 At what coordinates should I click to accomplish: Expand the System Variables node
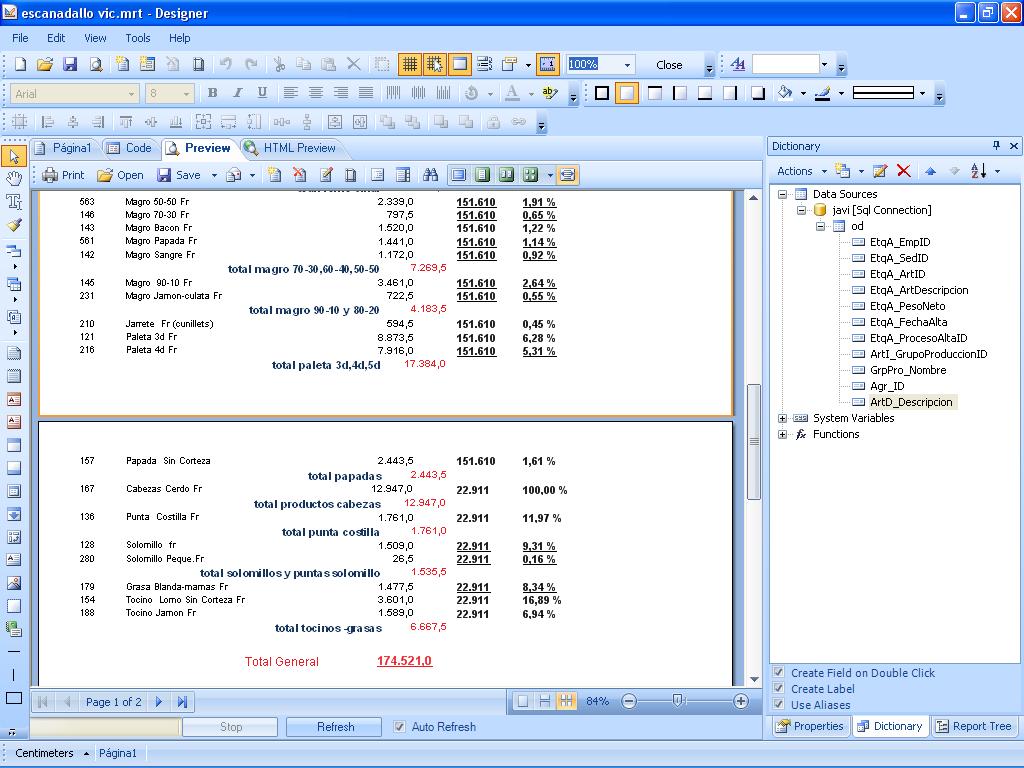point(782,418)
